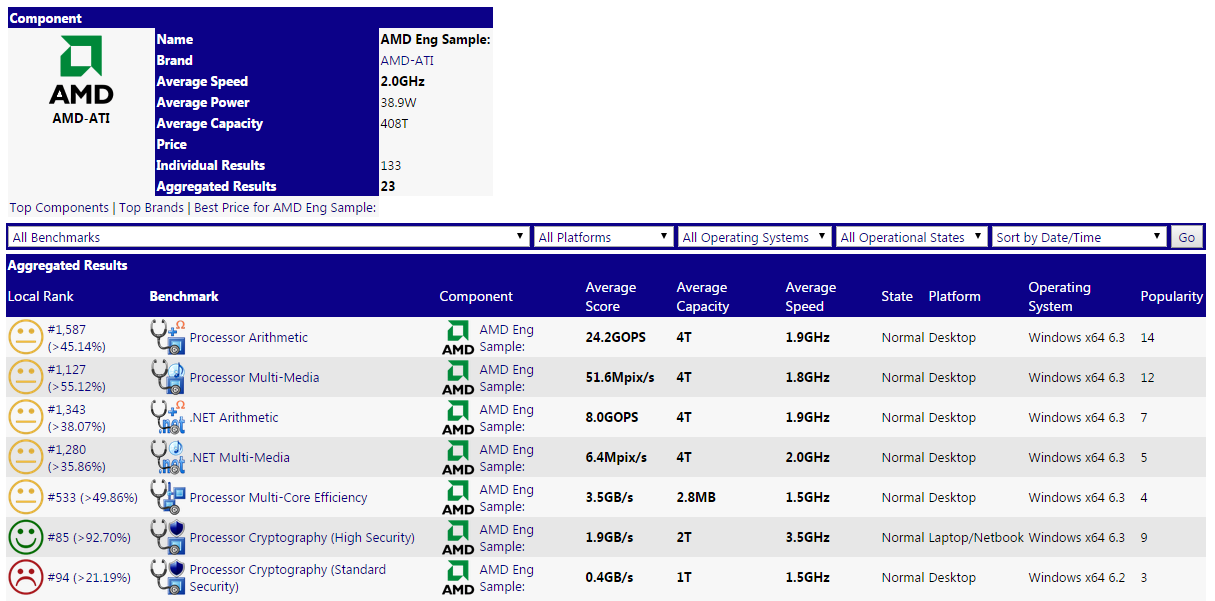
Task: Click the Operating System column header
Action: coord(1060,297)
